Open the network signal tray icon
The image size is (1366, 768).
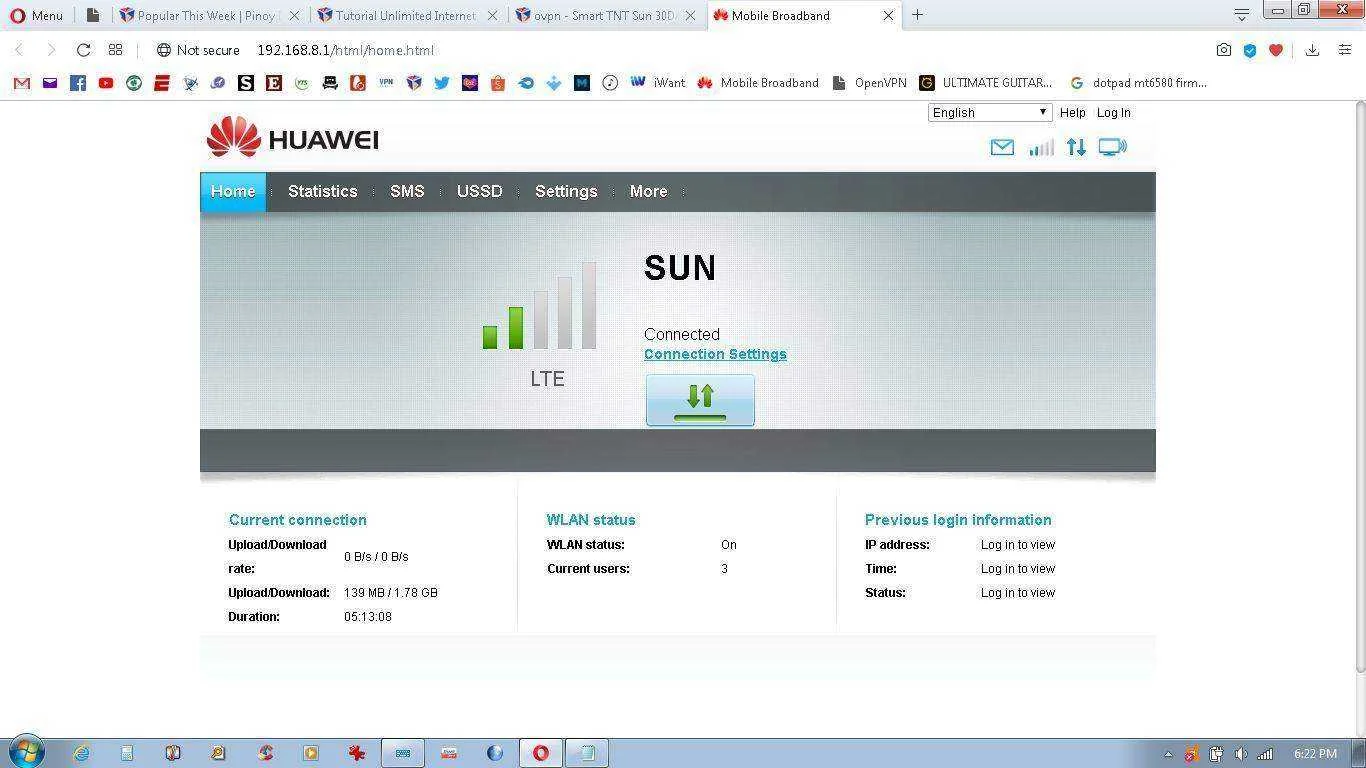(x=1265, y=754)
